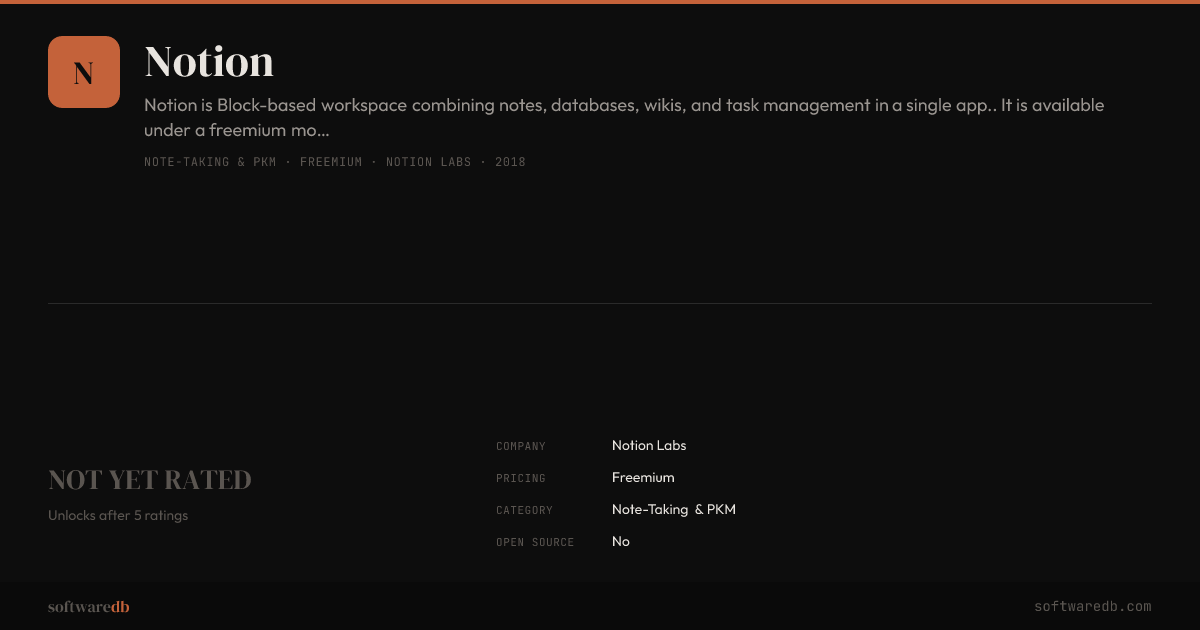The image size is (1200, 630).
Task: Click the "No" open source value
Action: 621,542
